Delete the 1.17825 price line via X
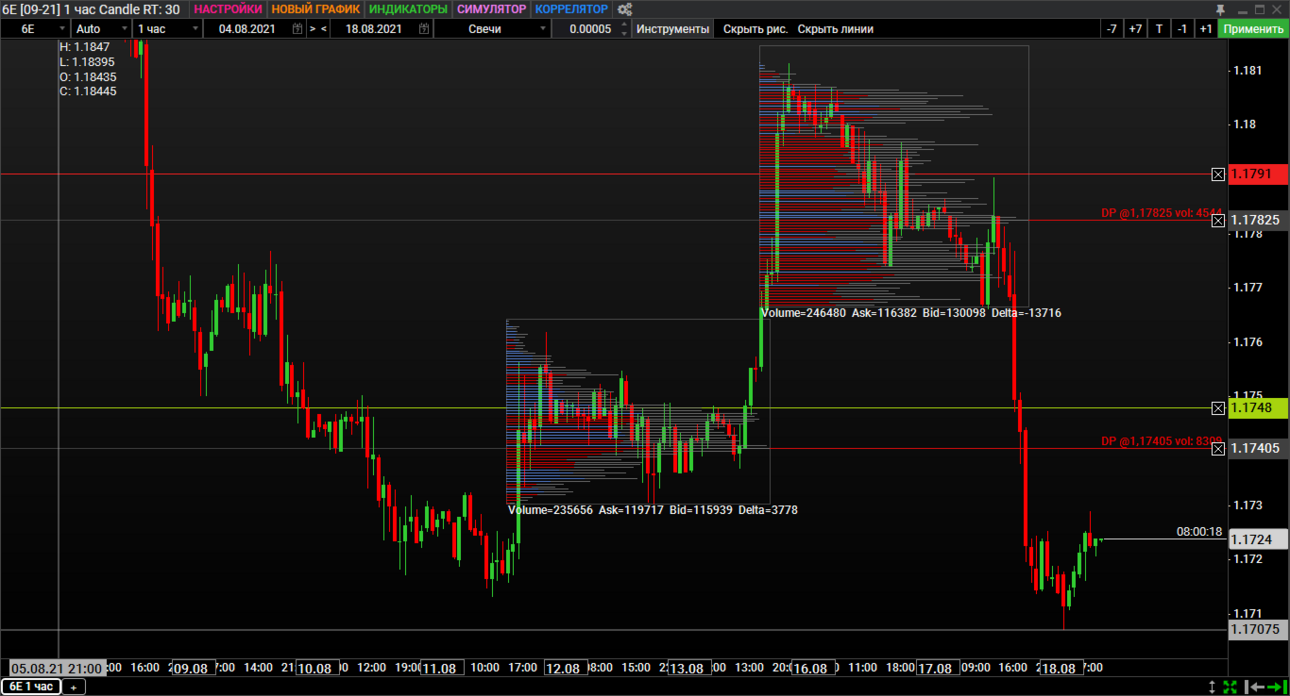 (x=1218, y=220)
